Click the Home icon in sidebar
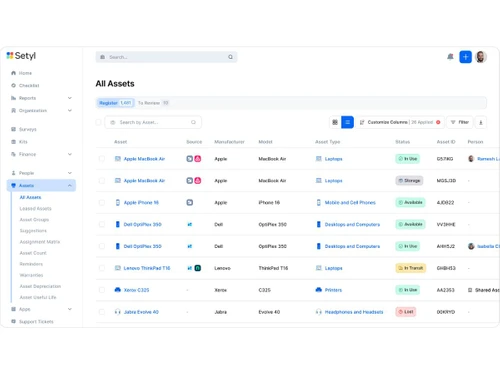This screenshot has width=500, height=375. point(13,73)
